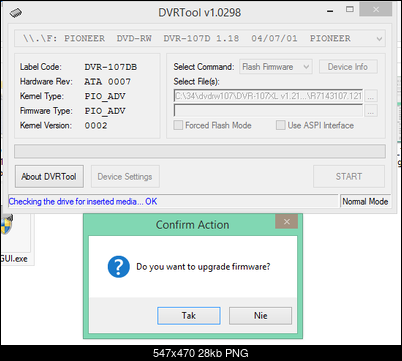
Task: Click the Confirm Action dialog title
Action: [193, 225]
